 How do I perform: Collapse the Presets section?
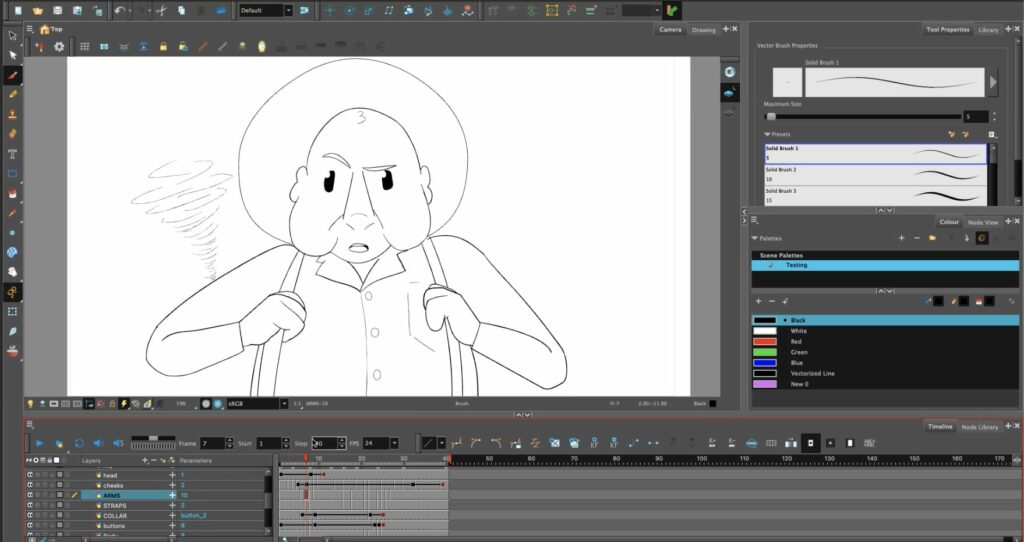767,134
